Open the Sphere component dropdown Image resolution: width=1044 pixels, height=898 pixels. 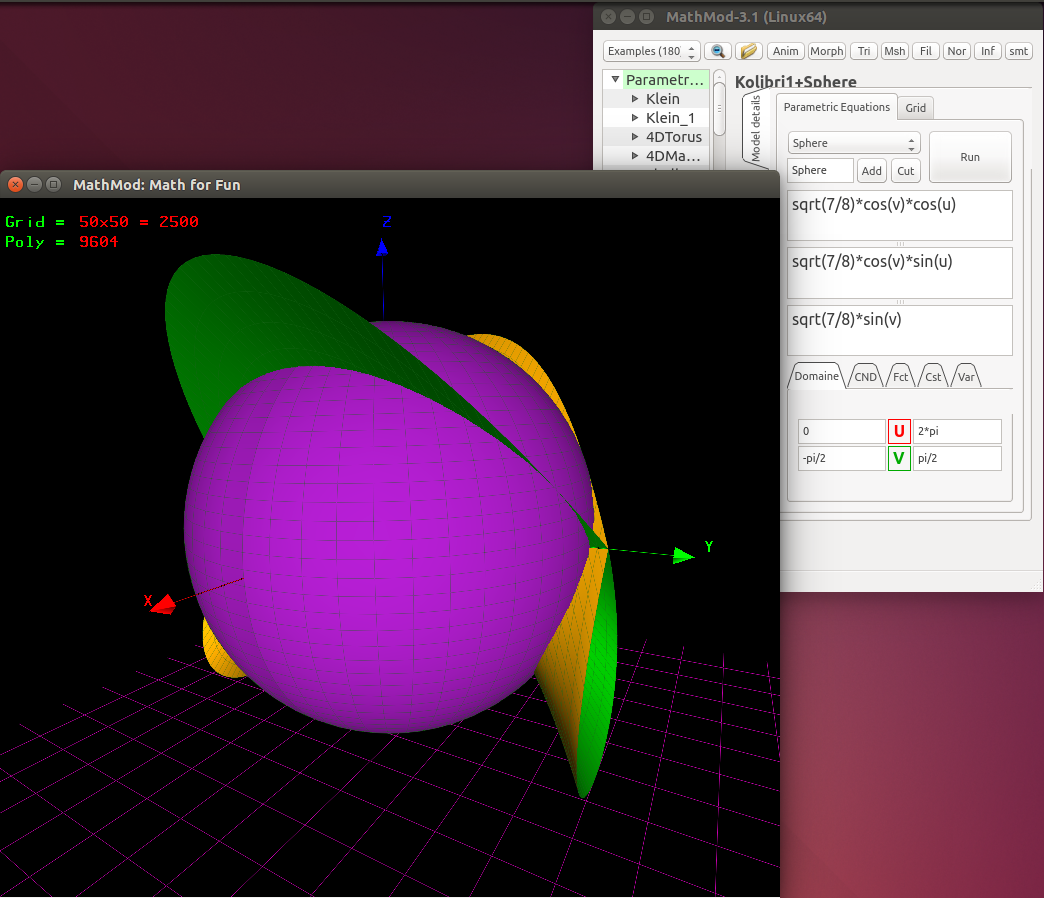point(854,143)
